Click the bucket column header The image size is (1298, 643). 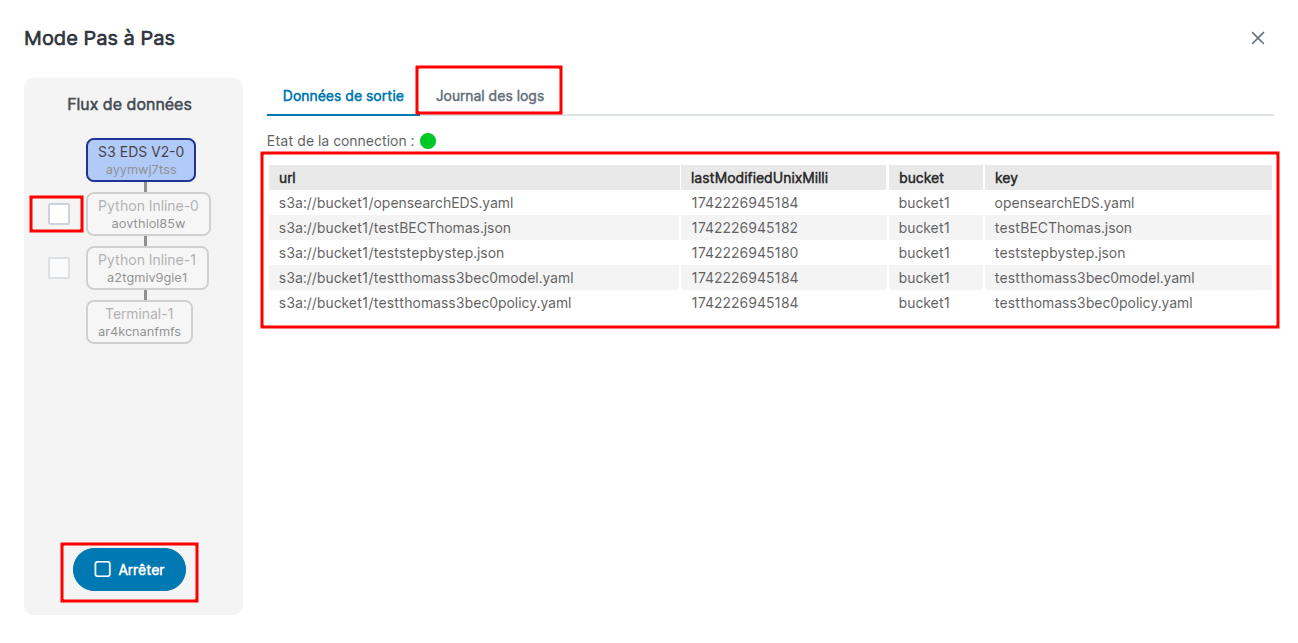point(921,178)
